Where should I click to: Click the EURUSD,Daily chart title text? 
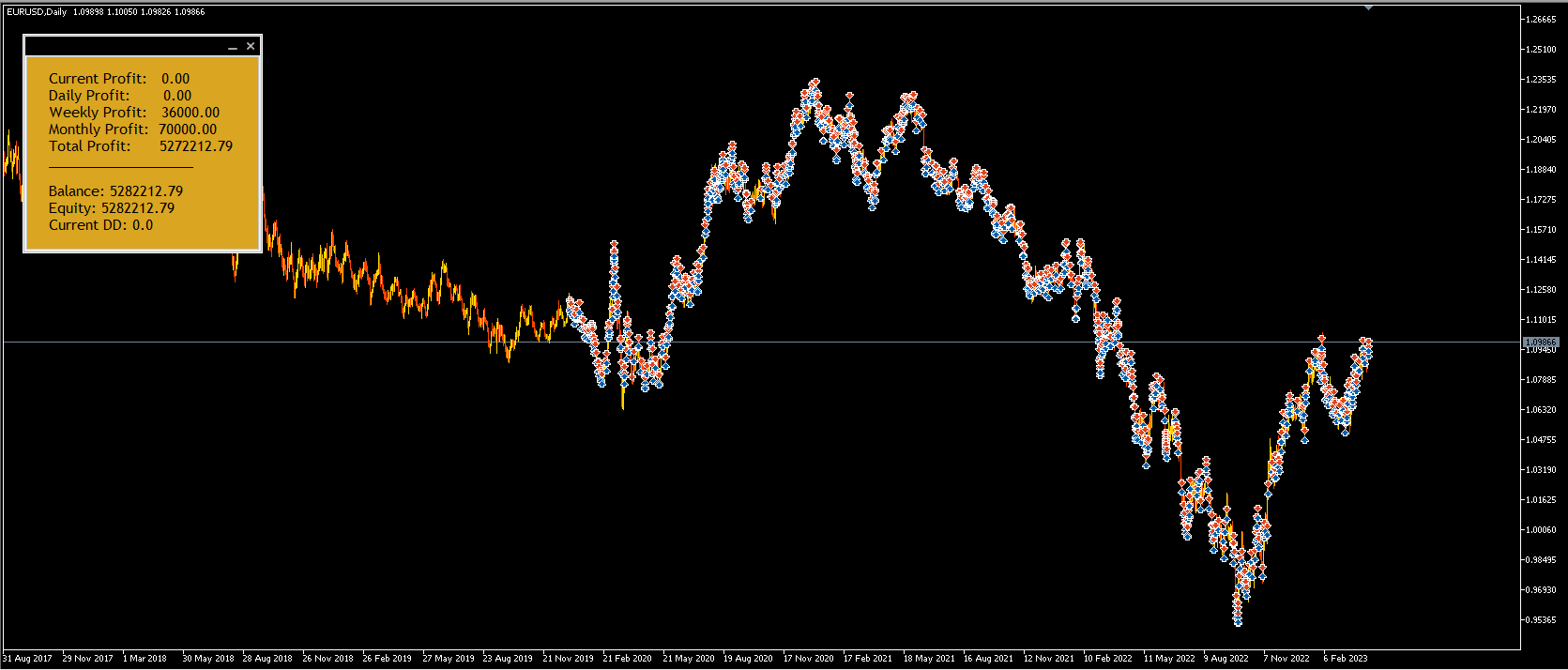(x=37, y=12)
